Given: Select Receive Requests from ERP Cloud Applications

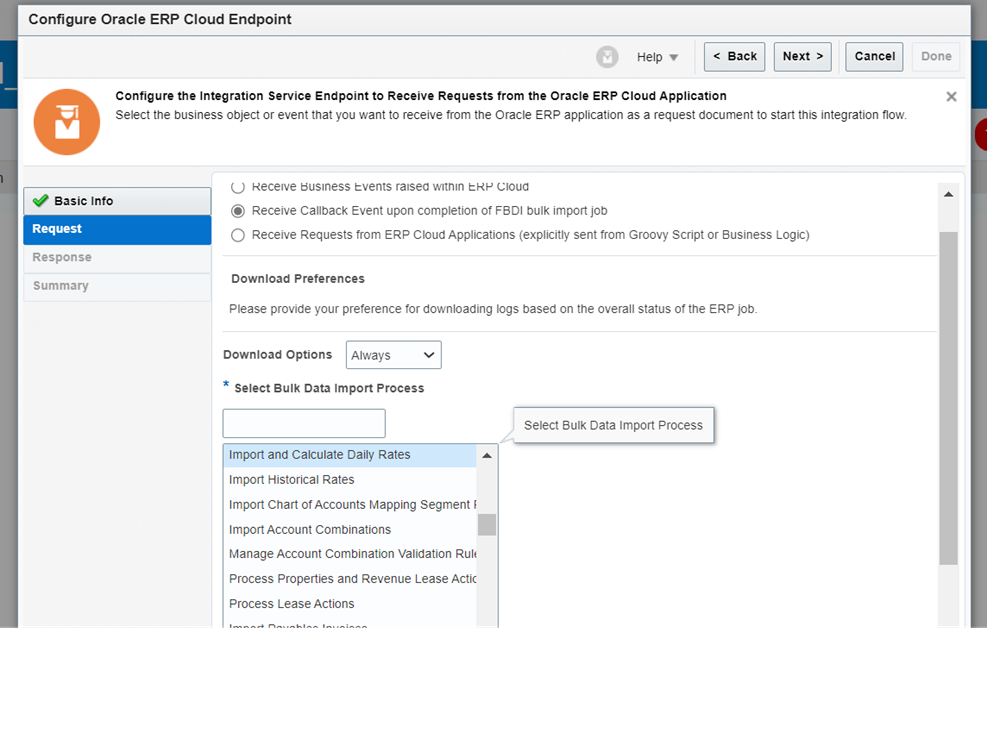Looking at the screenshot, I should click(238, 235).
